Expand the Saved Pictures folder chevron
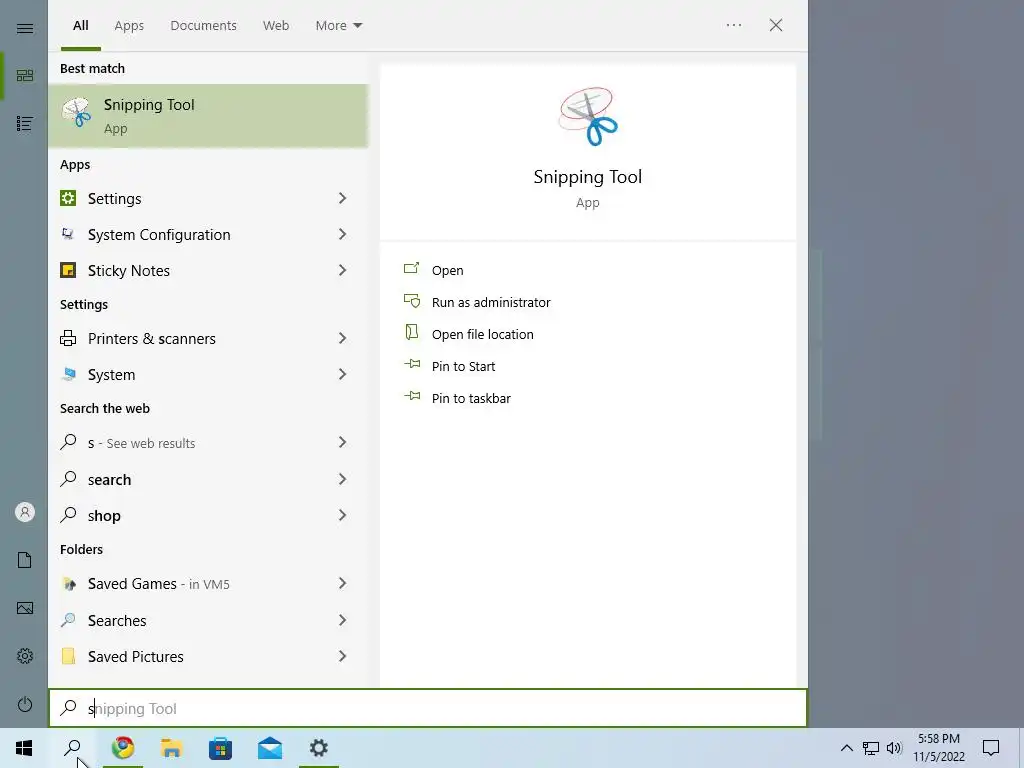The width and height of the screenshot is (1024, 768). (342, 656)
